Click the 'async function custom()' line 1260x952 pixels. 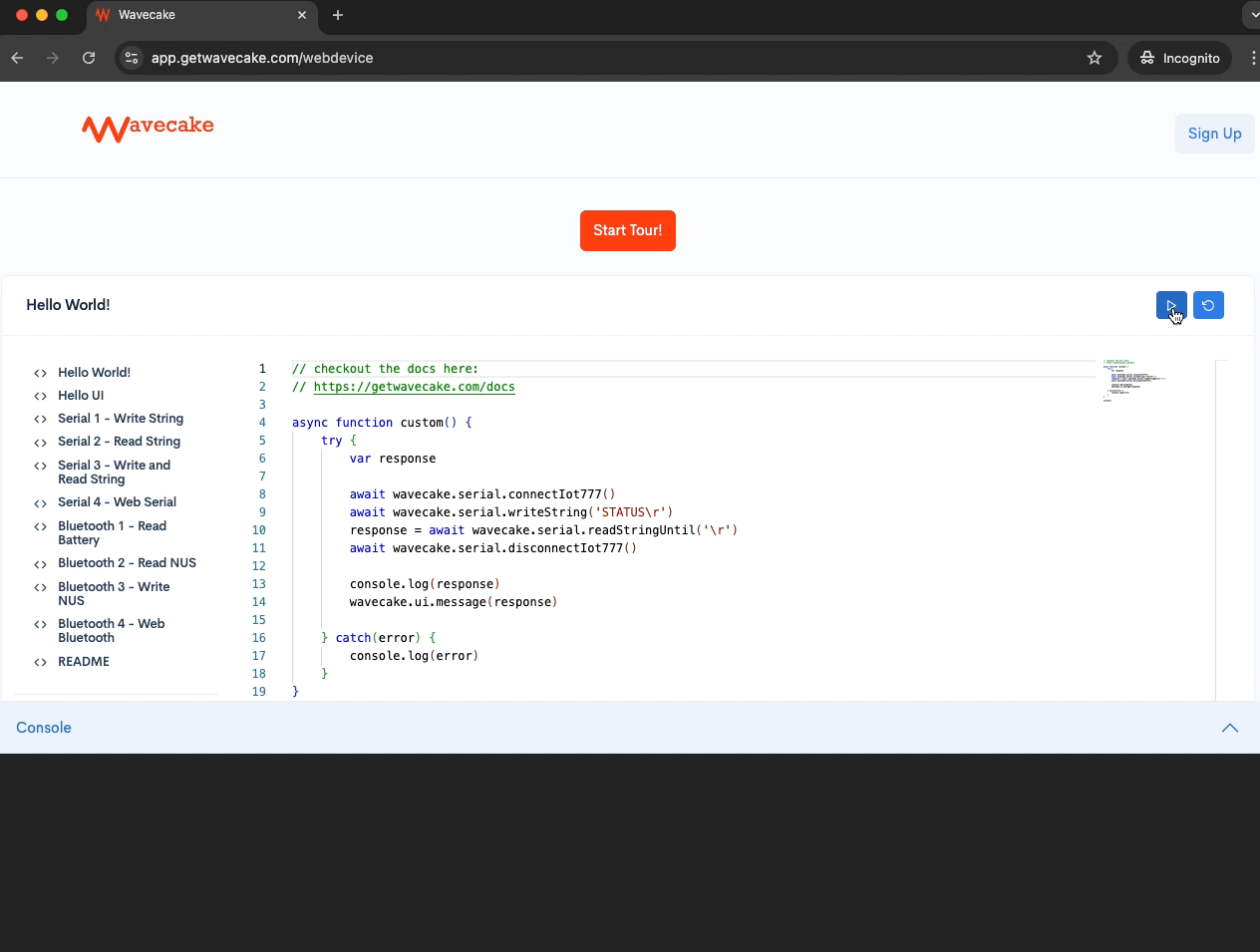[x=382, y=423]
